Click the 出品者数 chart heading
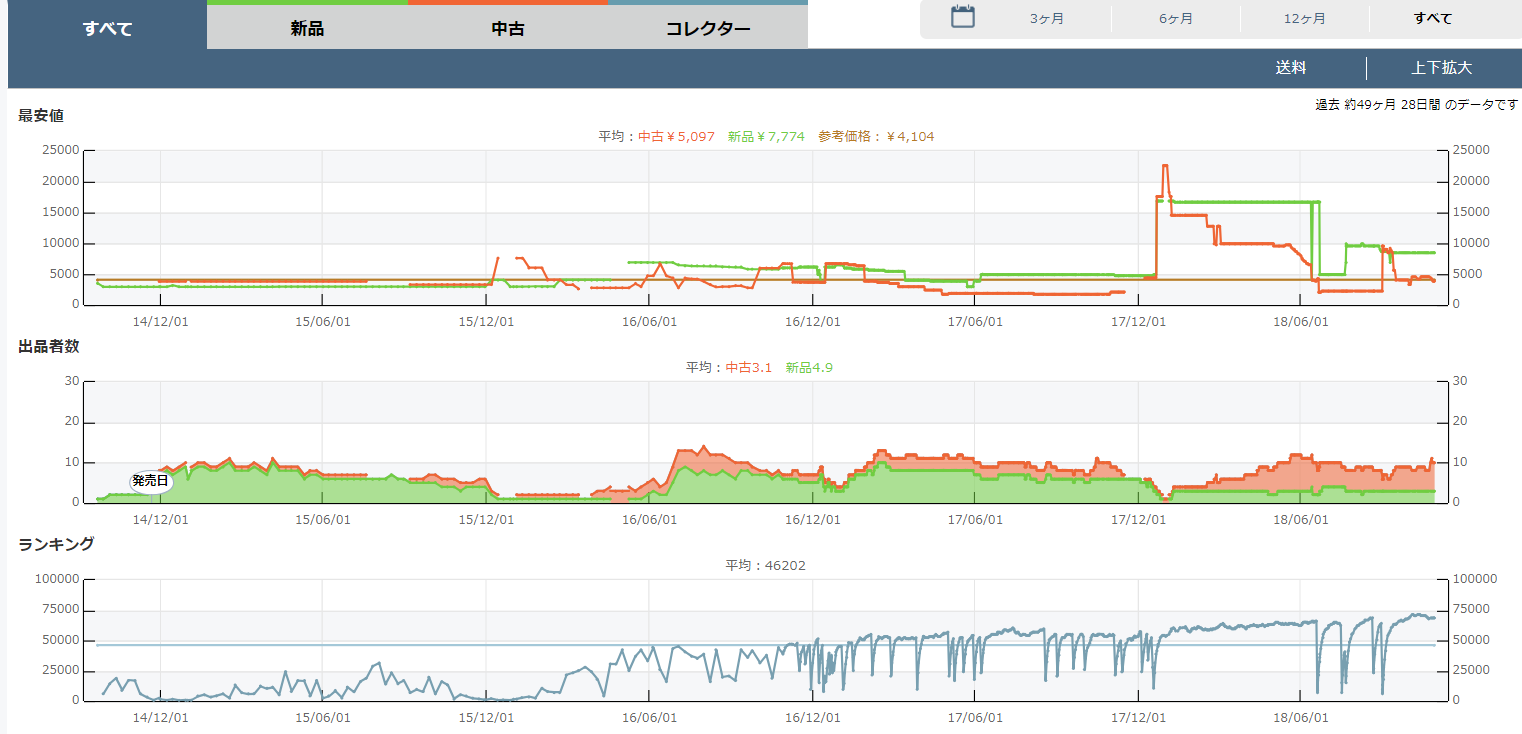 [48, 347]
